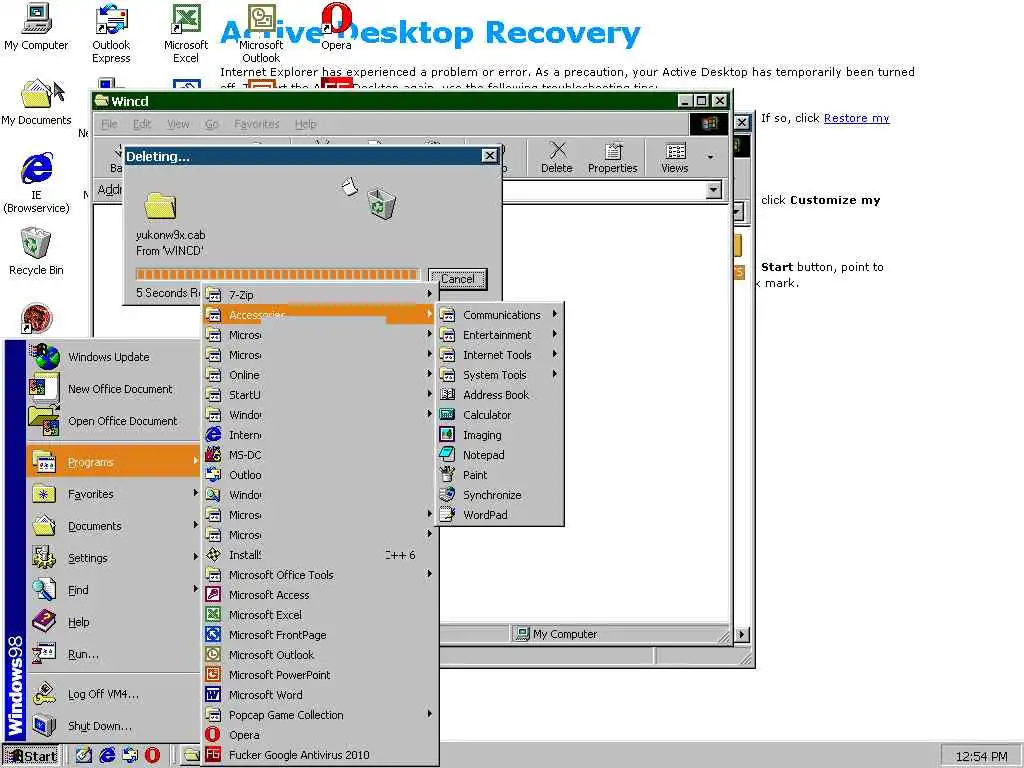Screen dimensions: 1024x768
Task: Select Accessories in the Programs menu
Action: (319, 315)
